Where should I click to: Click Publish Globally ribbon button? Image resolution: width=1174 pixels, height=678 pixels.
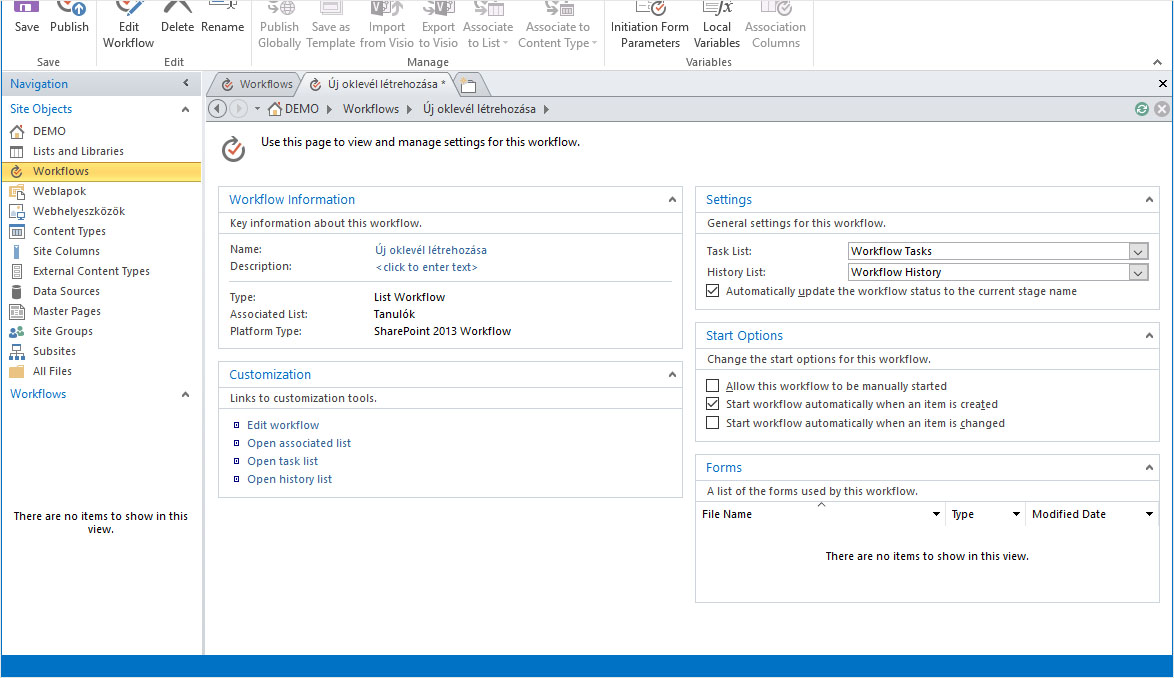coord(279,25)
